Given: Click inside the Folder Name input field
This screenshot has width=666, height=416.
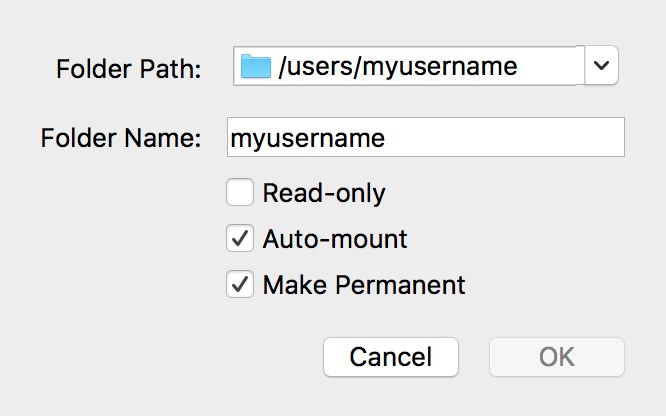Looking at the screenshot, I should pos(426,137).
